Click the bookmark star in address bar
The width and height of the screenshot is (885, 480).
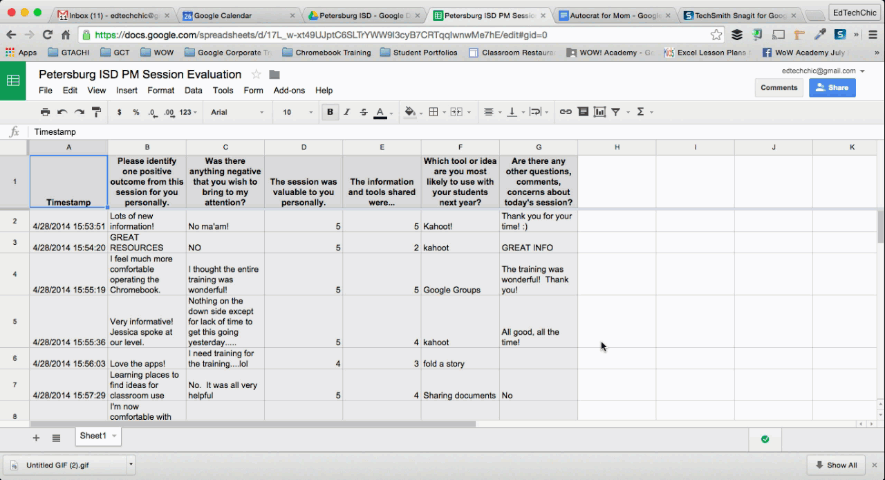coord(716,35)
